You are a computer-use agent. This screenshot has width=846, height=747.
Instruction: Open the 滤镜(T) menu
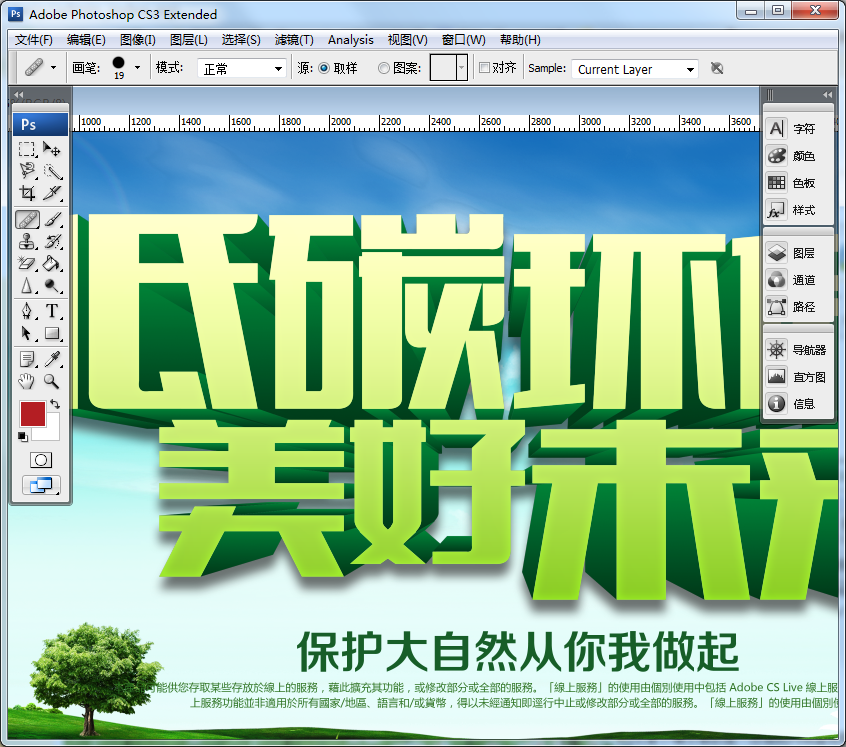click(x=294, y=40)
